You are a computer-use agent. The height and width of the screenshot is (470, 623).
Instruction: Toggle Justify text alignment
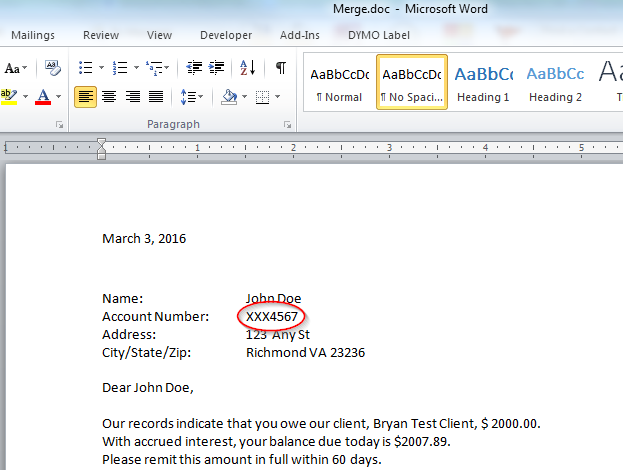point(156,97)
